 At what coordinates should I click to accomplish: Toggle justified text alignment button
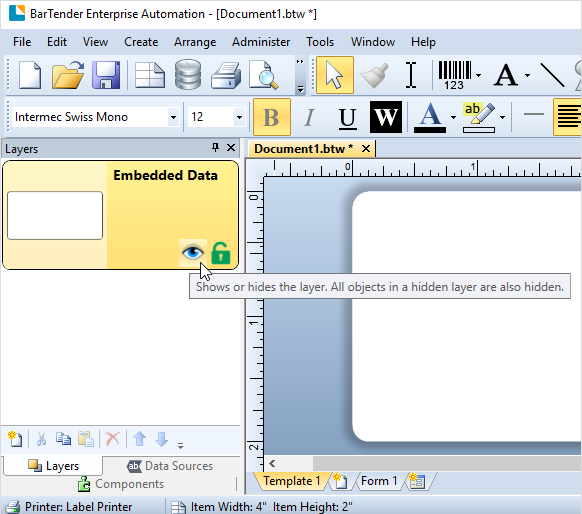click(568, 117)
